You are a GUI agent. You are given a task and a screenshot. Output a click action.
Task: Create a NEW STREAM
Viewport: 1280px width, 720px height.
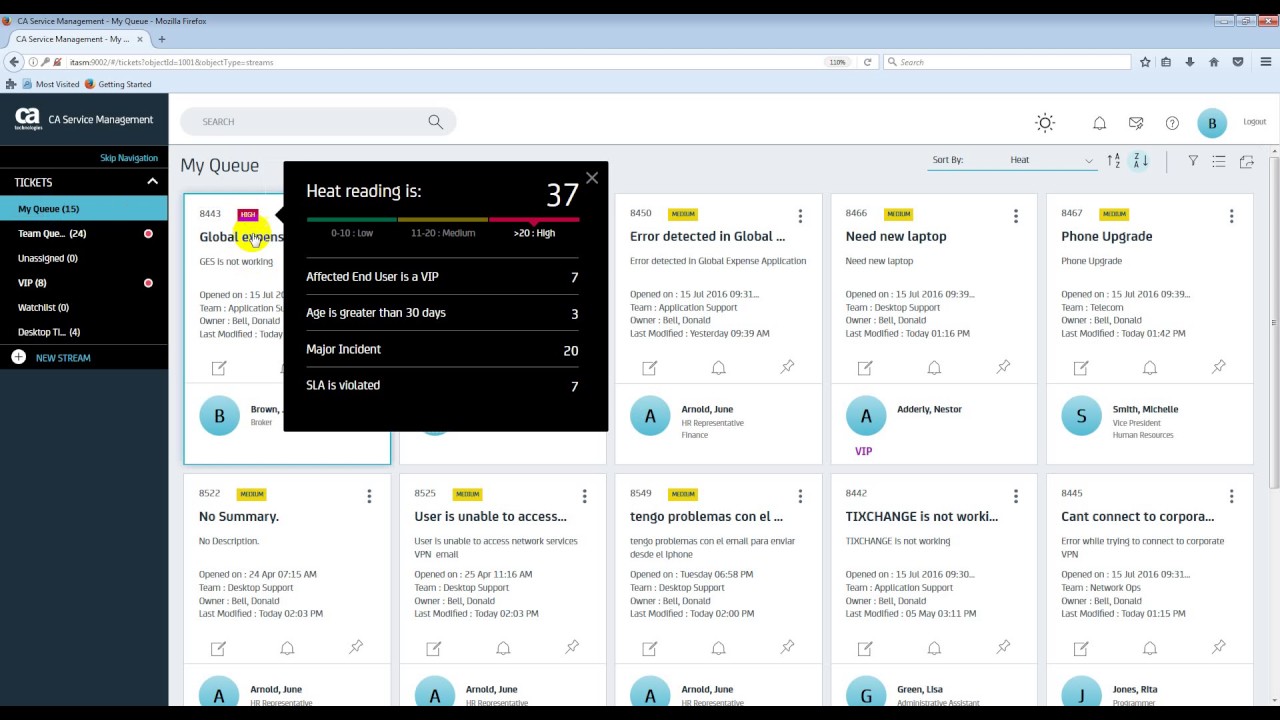pyautogui.click(x=63, y=358)
